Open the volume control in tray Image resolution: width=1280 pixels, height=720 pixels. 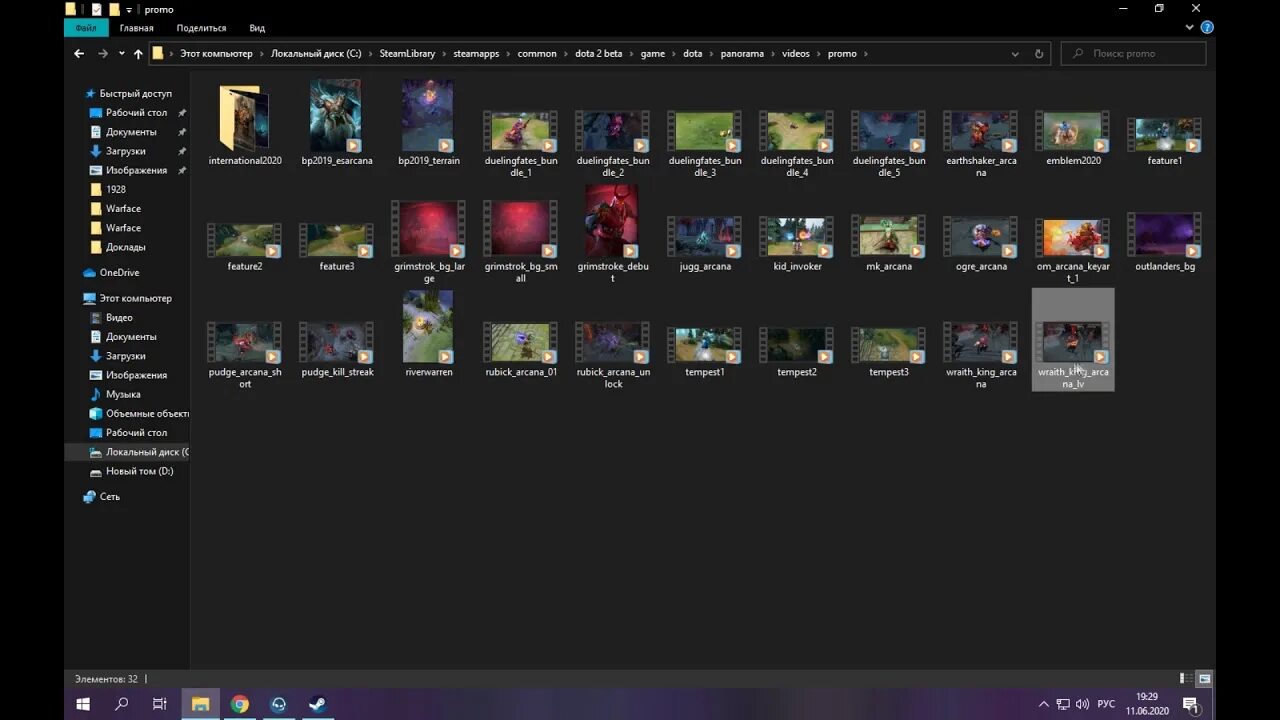pos(1082,704)
